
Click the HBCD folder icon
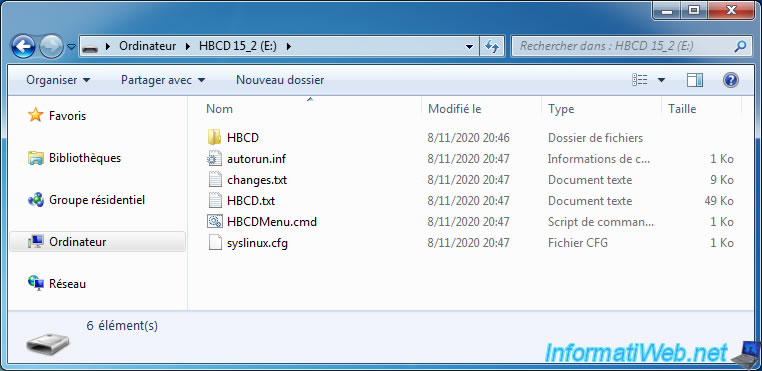[214, 138]
